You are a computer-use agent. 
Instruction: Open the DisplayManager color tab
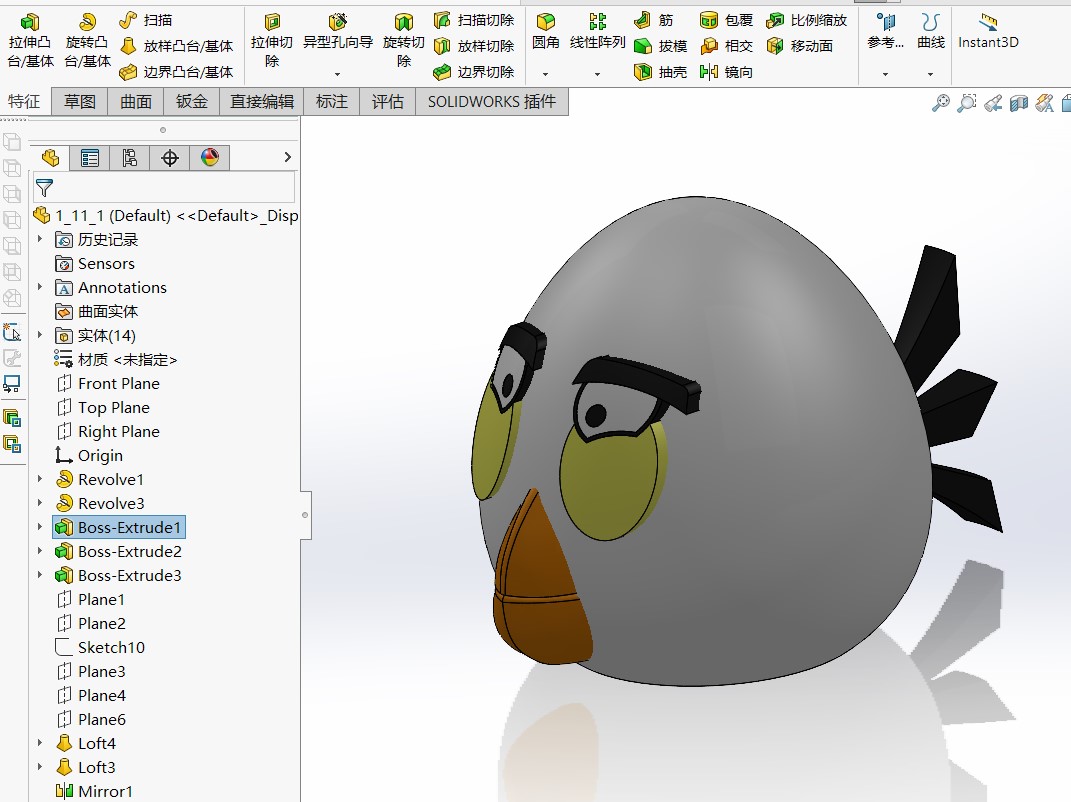pyautogui.click(x=210, y=158)
